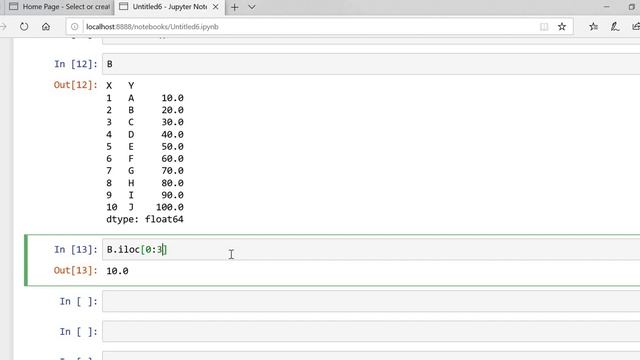Screen dimensions: 640x360
Task: Open a new browser tab
Action: [235, 7]
